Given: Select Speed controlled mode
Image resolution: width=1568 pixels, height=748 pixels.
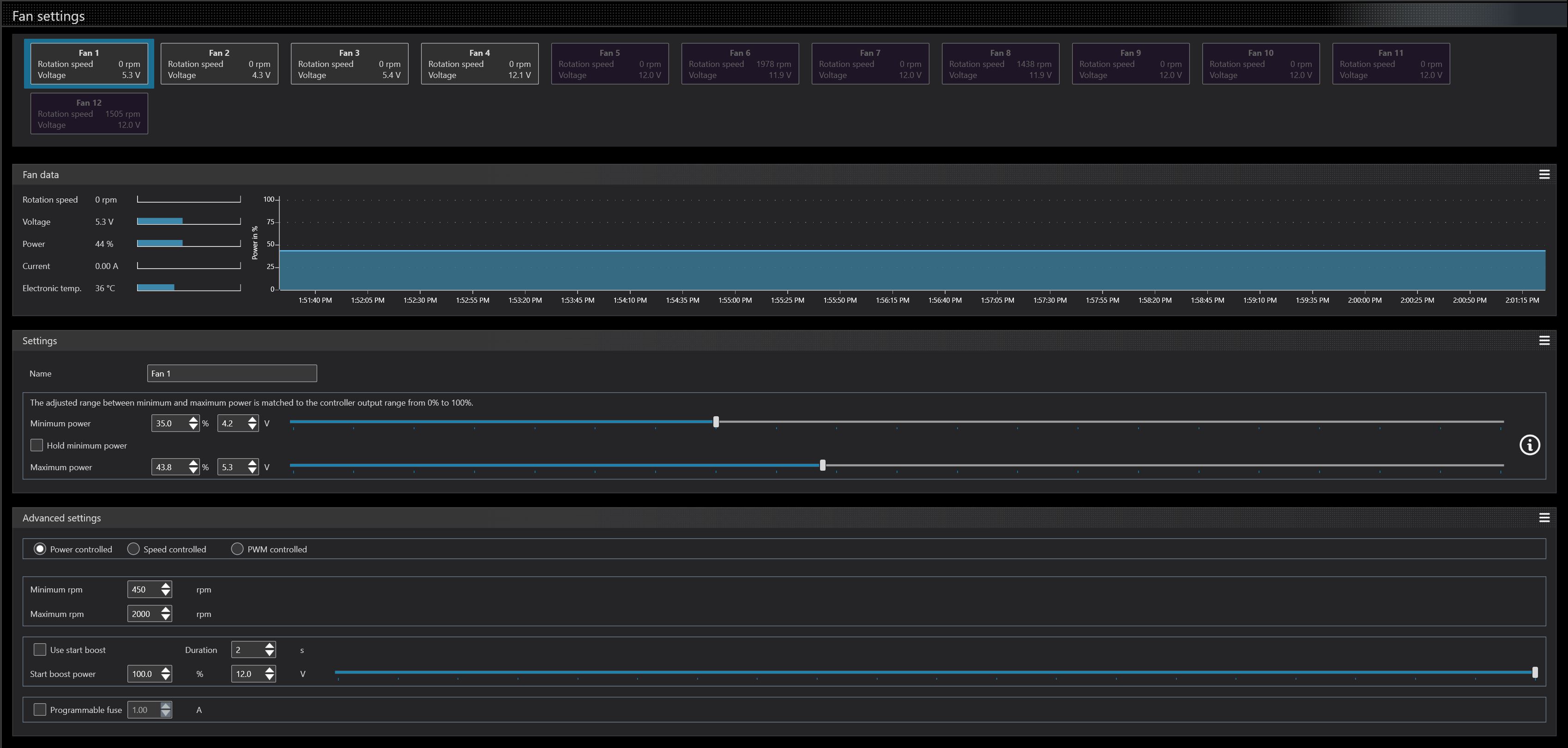Looking at the screenshot, I should [133, 549].
